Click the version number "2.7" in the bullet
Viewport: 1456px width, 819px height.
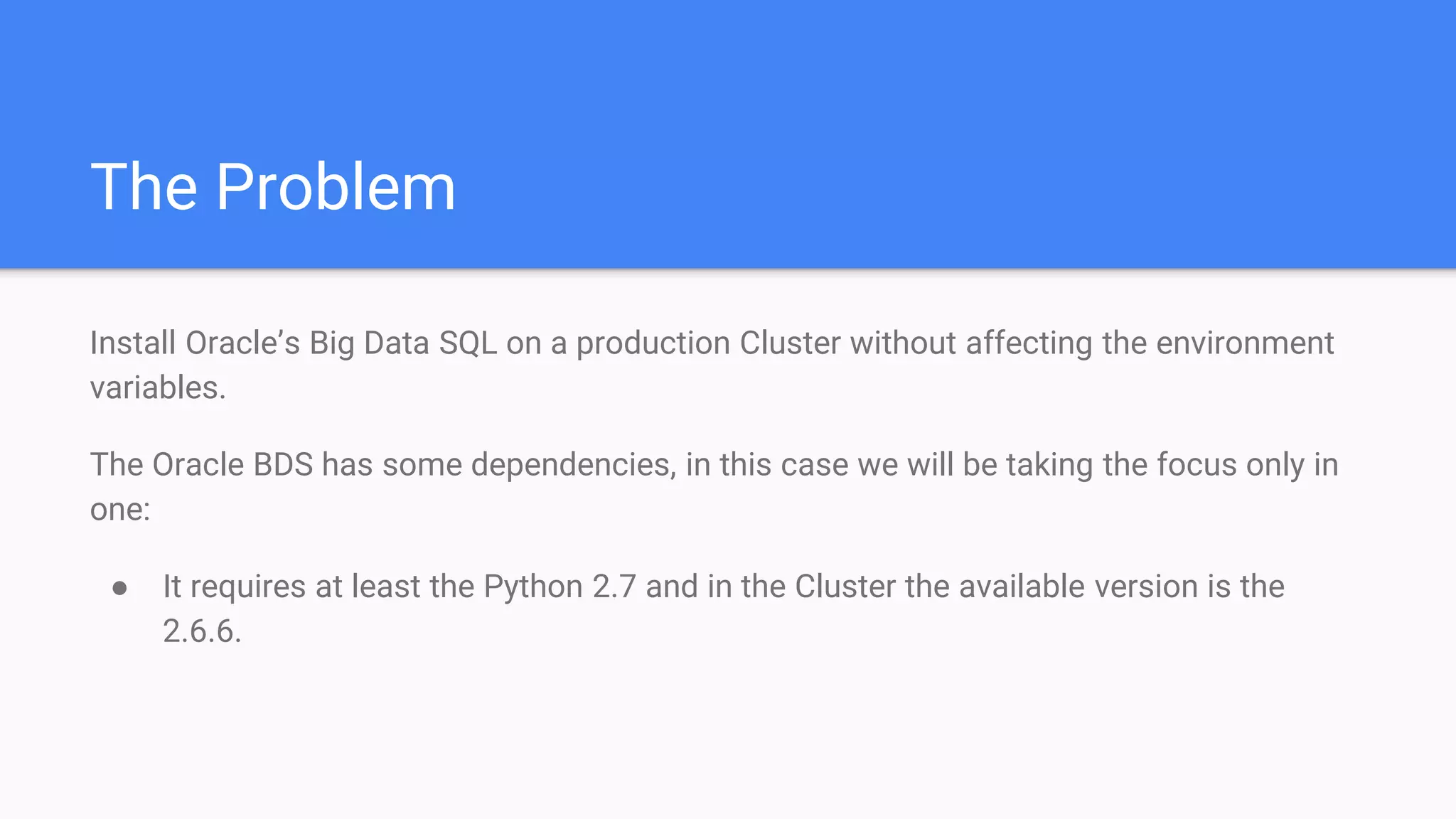point(614,587)
